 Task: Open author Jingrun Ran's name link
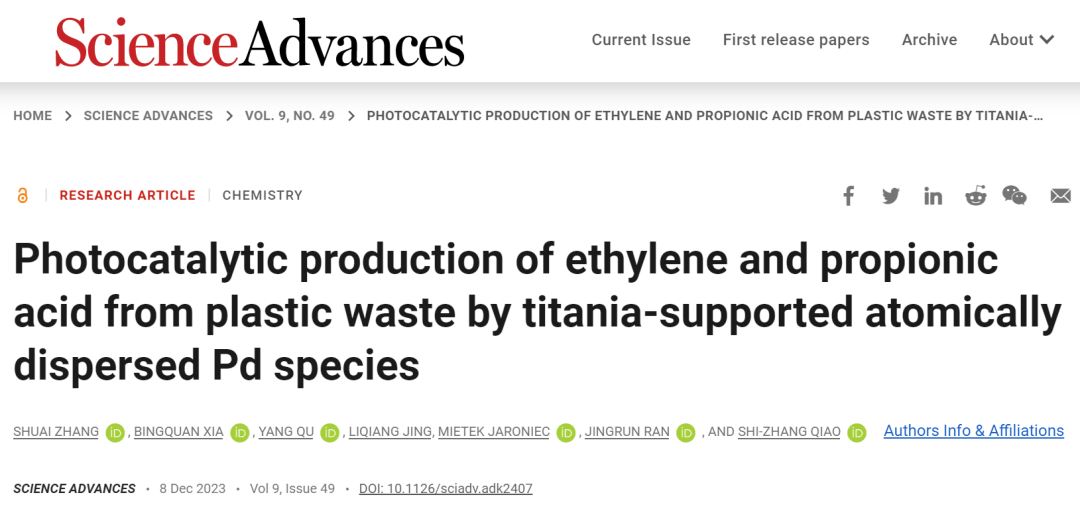pos(627,432)
